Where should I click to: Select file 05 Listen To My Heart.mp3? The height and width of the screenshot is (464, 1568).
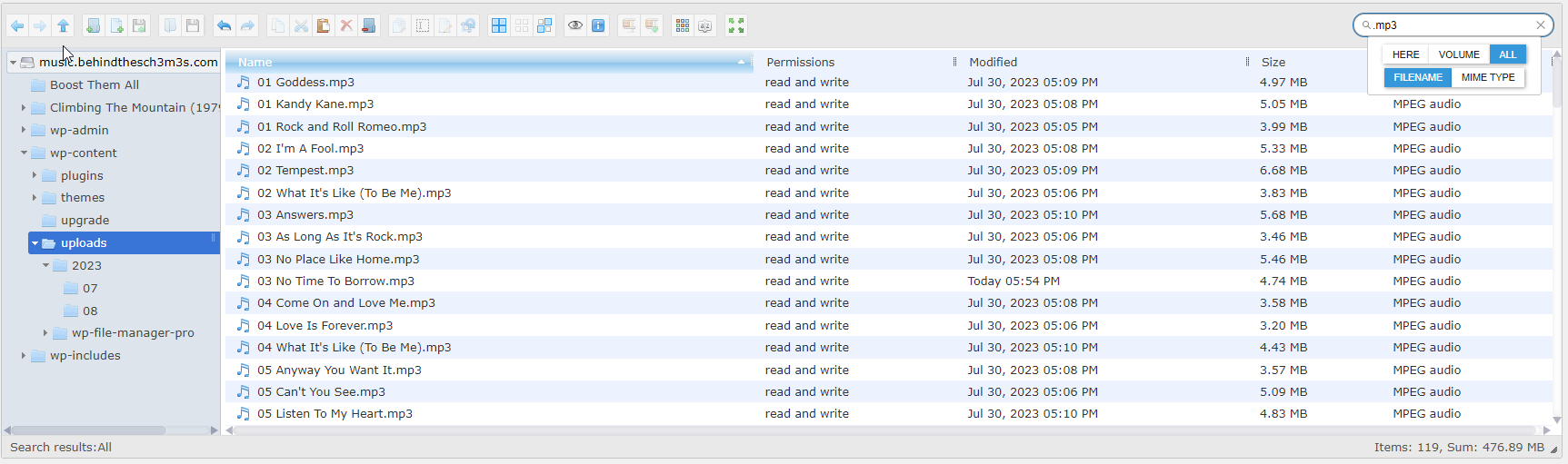tap(889, 413)
